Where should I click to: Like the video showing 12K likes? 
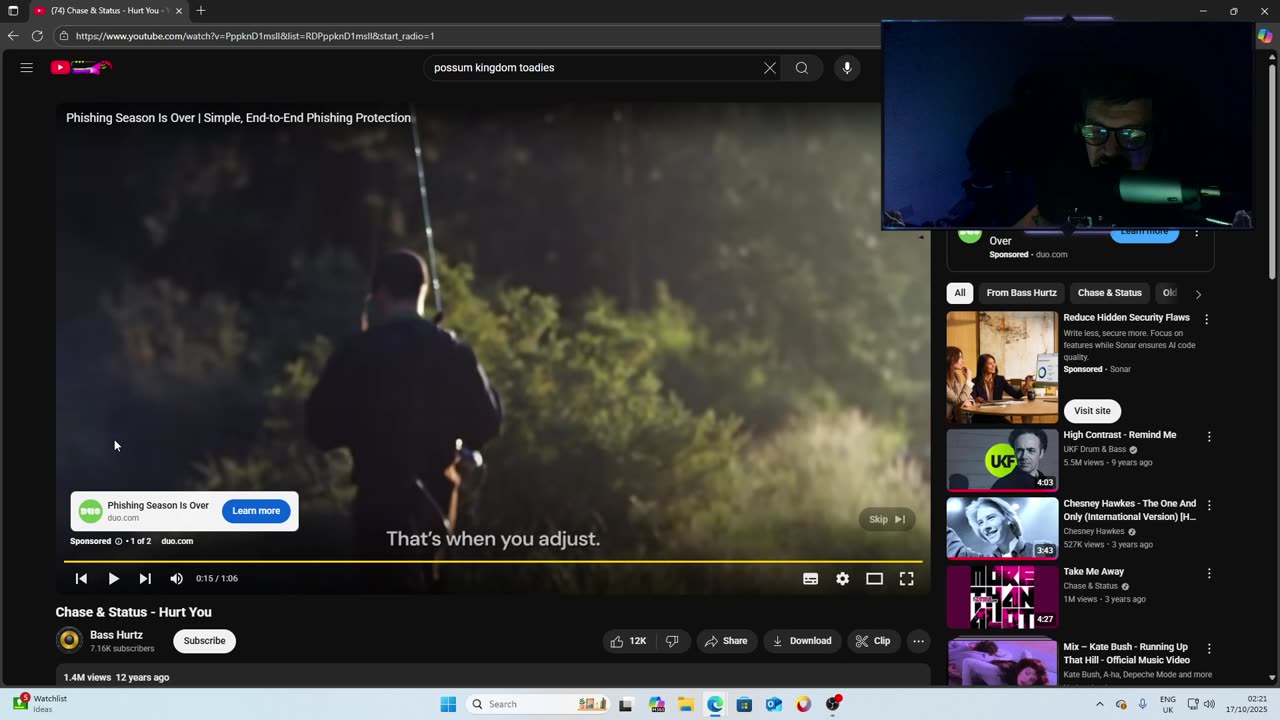[628, 641]
